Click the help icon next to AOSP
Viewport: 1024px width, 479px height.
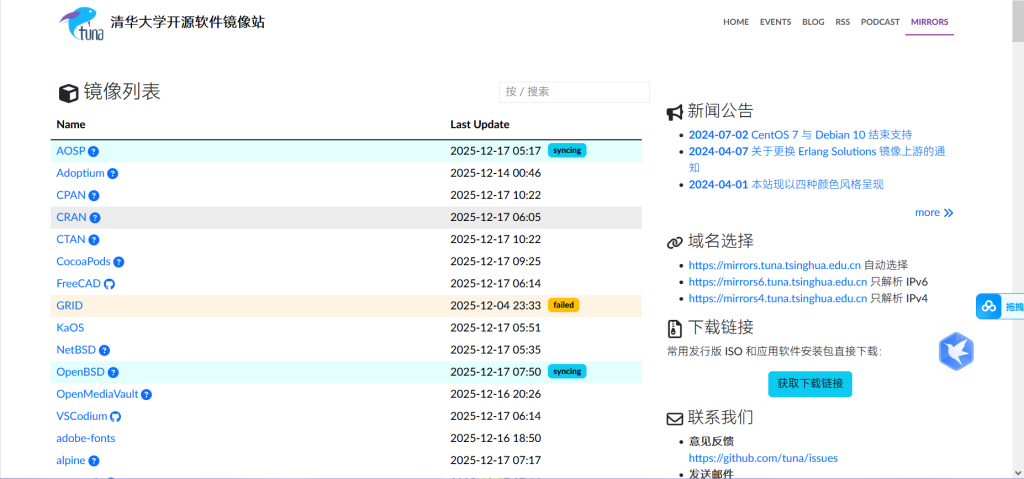(93, 151)
